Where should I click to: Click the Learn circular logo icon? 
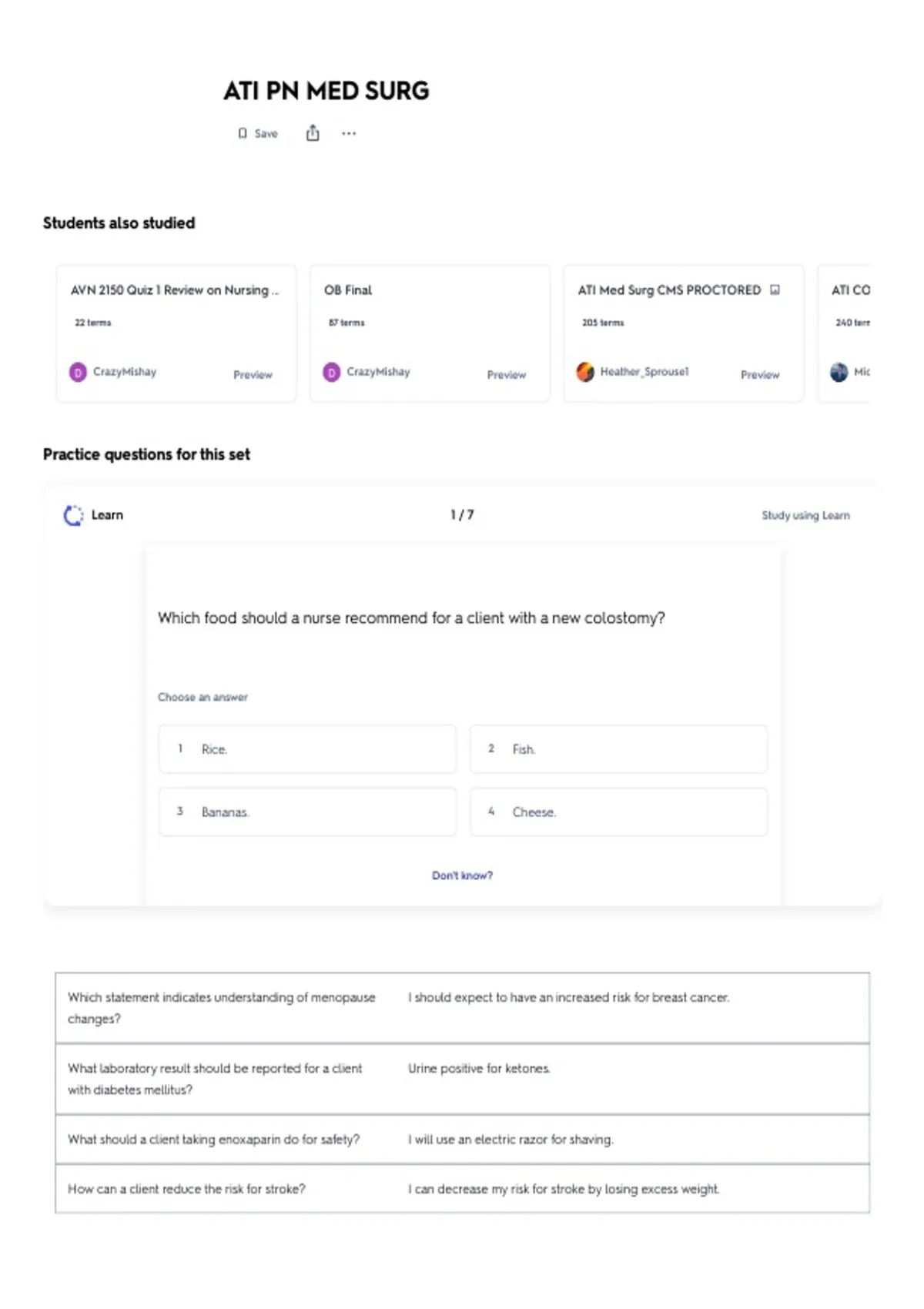tap(73, 515)
